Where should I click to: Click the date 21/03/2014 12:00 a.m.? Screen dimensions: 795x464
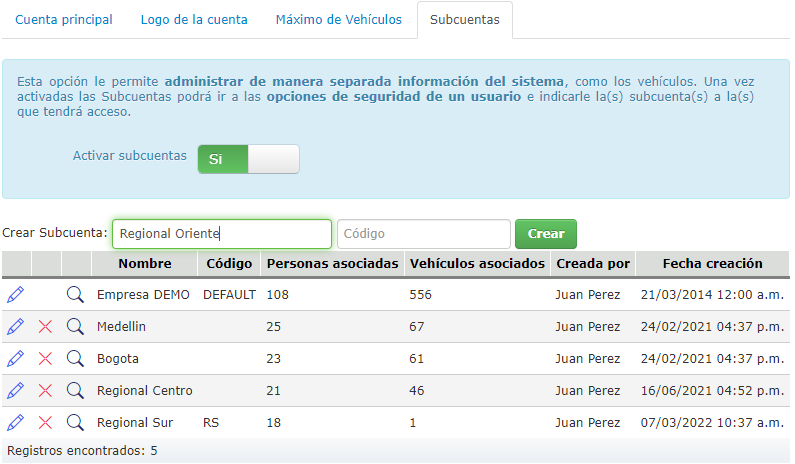[x=712, y=295]
